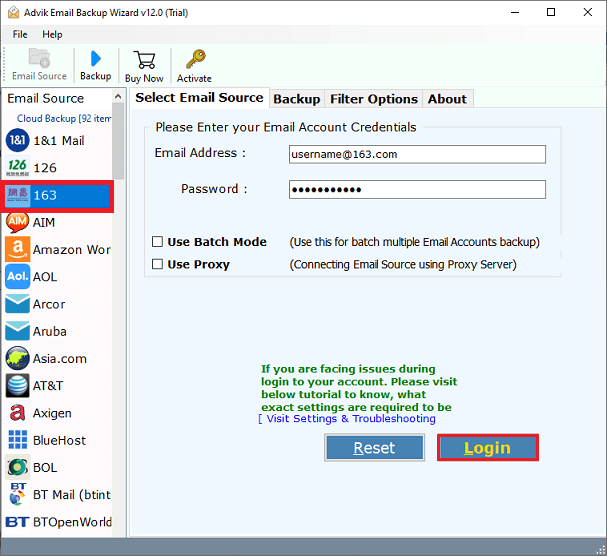Open the About tab
607x556 pixels.
click(447, 99)
